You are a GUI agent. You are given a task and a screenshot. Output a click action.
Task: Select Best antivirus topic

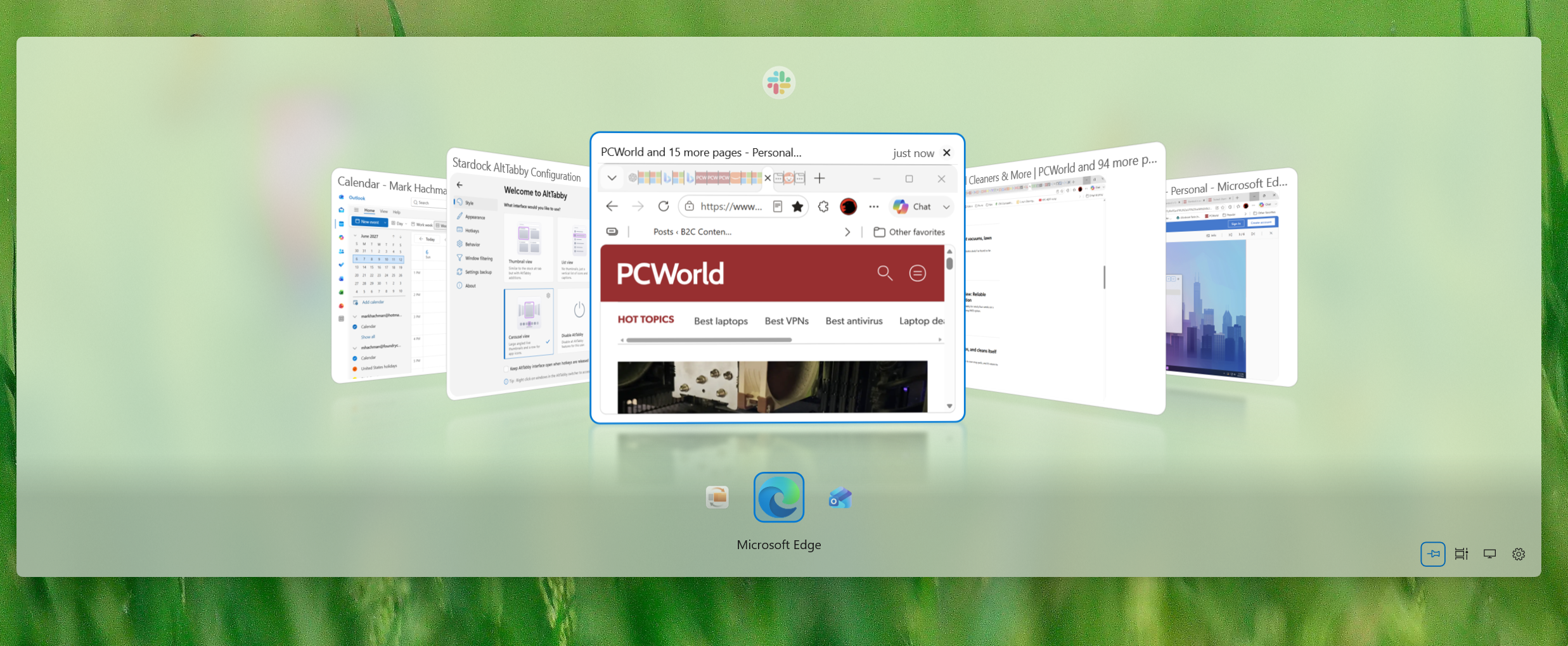854,321
